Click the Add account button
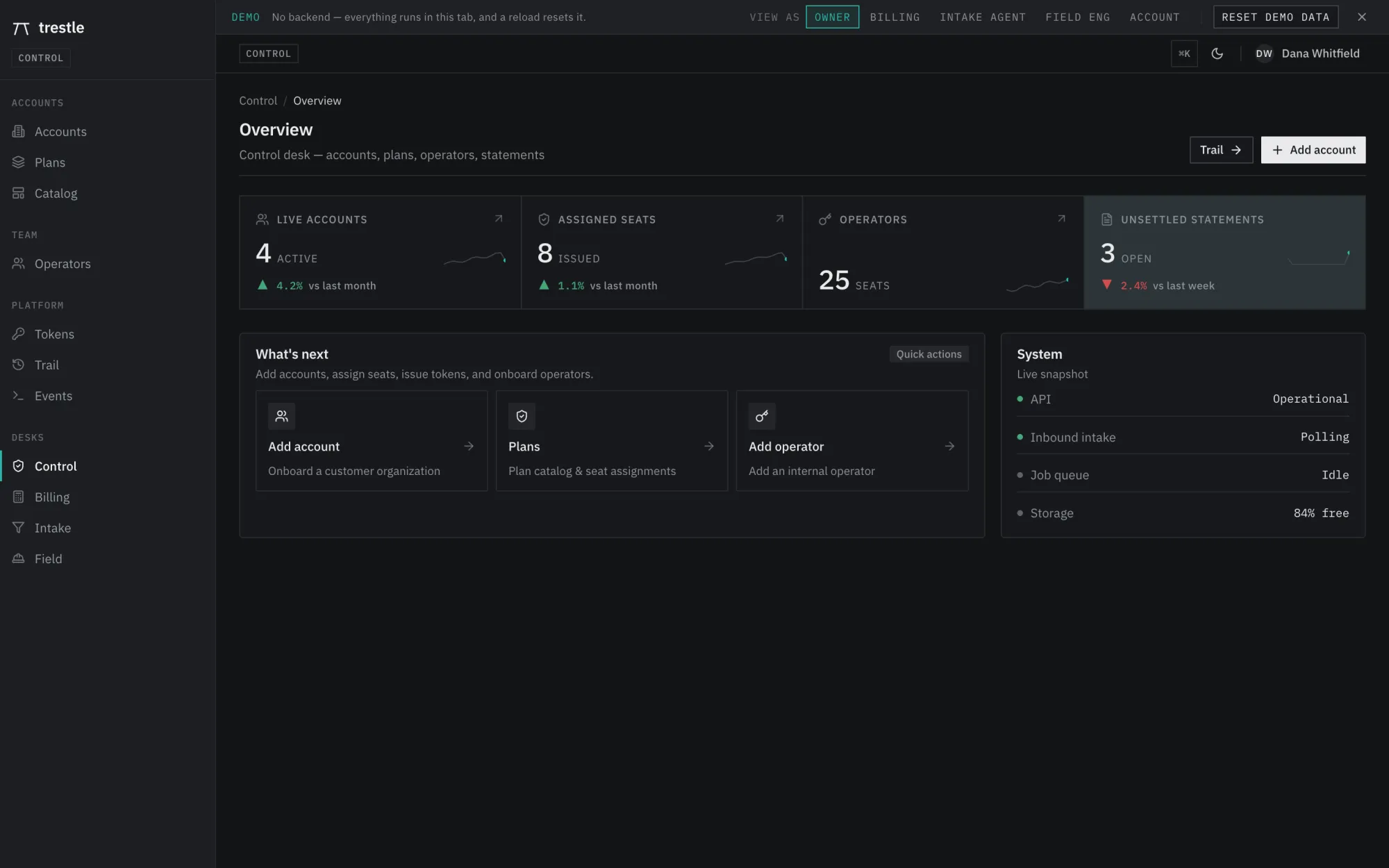 point(1313,150)
